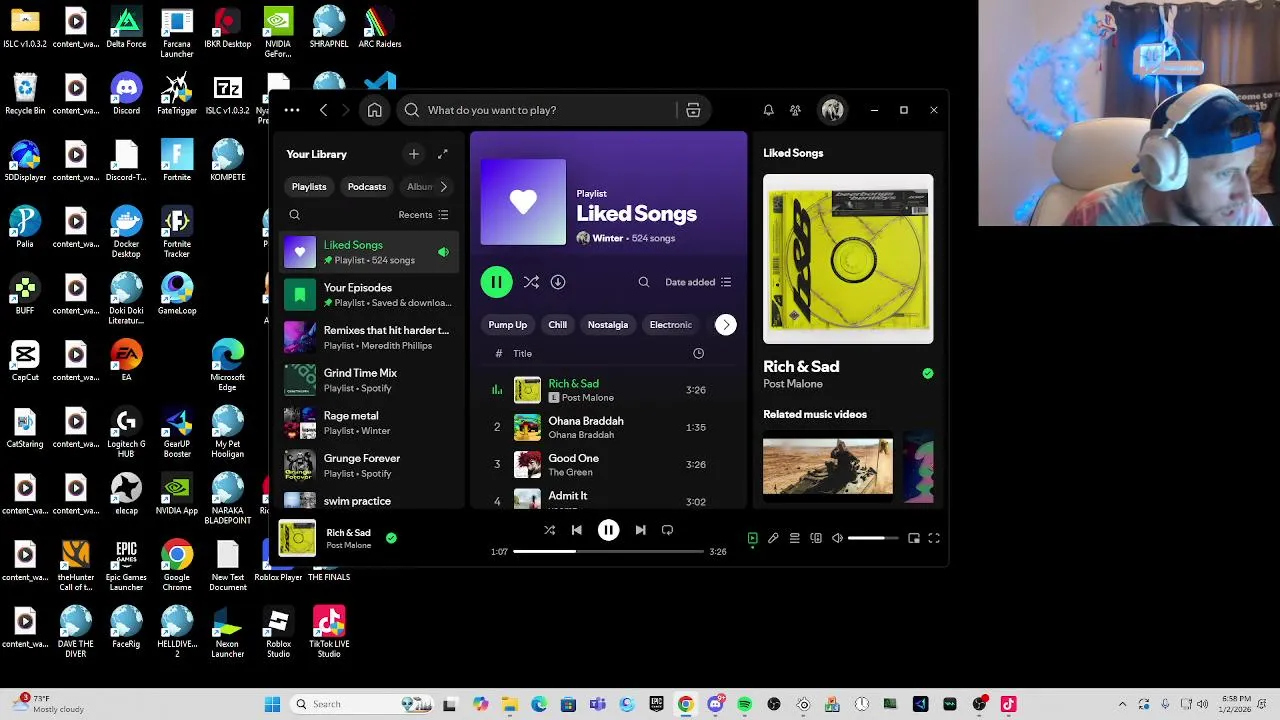Download Liked Songs with the download icon
This screenshot has height=720, width=1280.
558,282
